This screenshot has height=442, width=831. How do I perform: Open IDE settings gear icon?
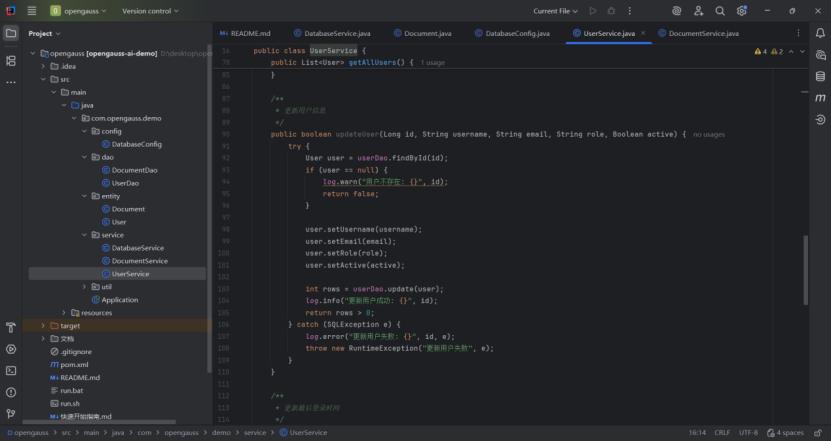tap(741, 11)
